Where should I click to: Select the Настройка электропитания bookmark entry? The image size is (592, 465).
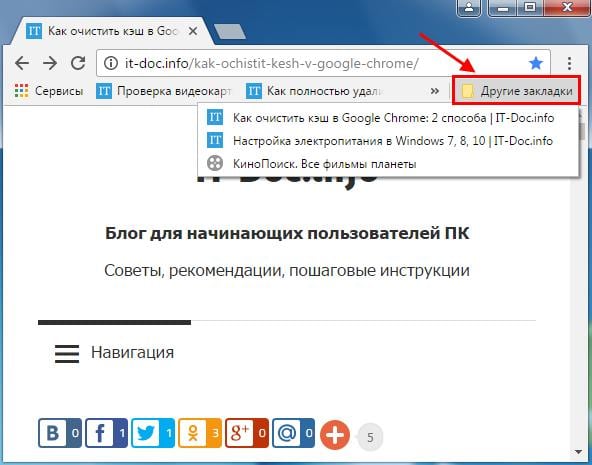click(x=388, y=141)
